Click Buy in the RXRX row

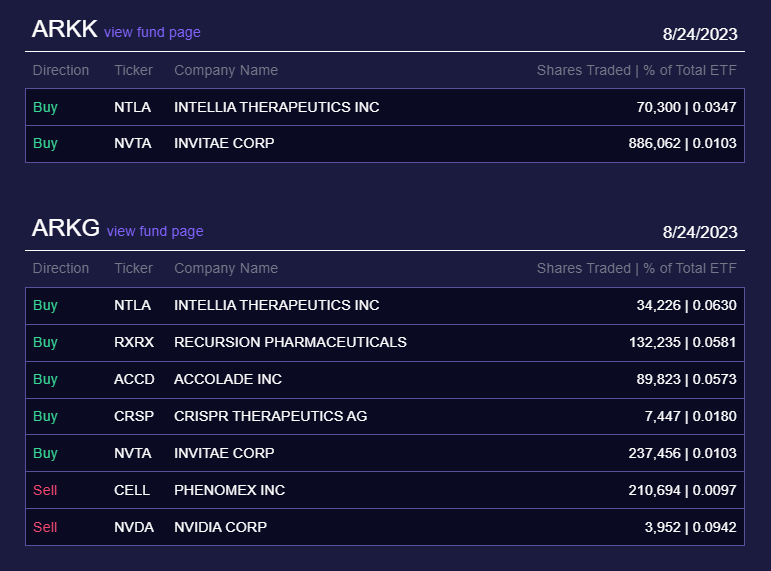[45, 342]
